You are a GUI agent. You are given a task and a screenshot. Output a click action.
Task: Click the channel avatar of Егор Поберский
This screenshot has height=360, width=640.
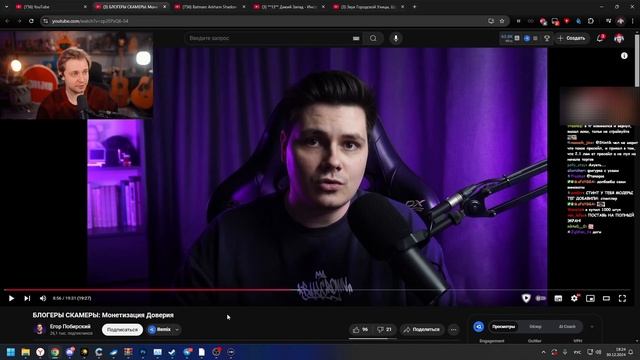pos(40,329)
